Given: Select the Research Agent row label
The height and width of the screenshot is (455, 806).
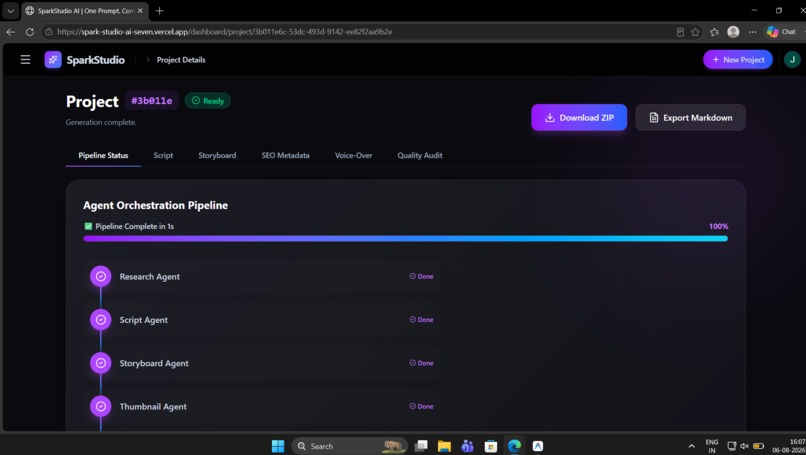Looking at the screenshot, I should (150, 277).
